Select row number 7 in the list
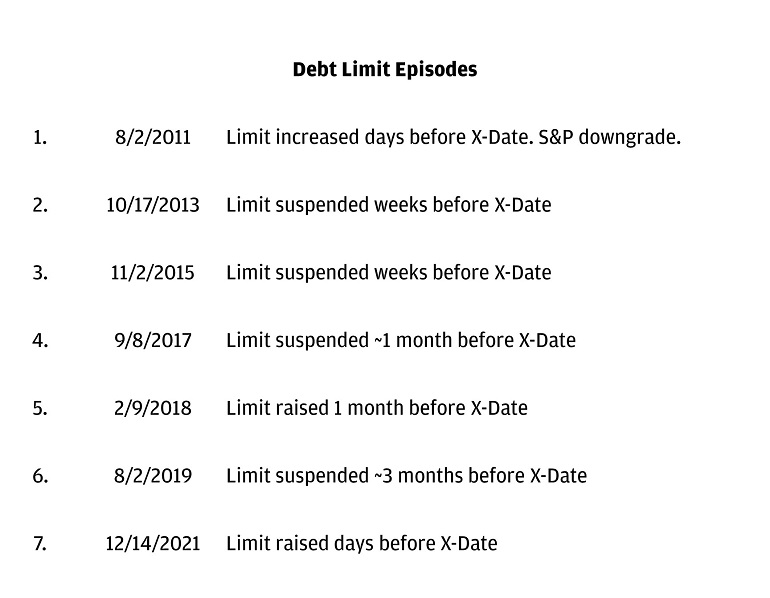This screenshot has height=598, width=770. 39,544
